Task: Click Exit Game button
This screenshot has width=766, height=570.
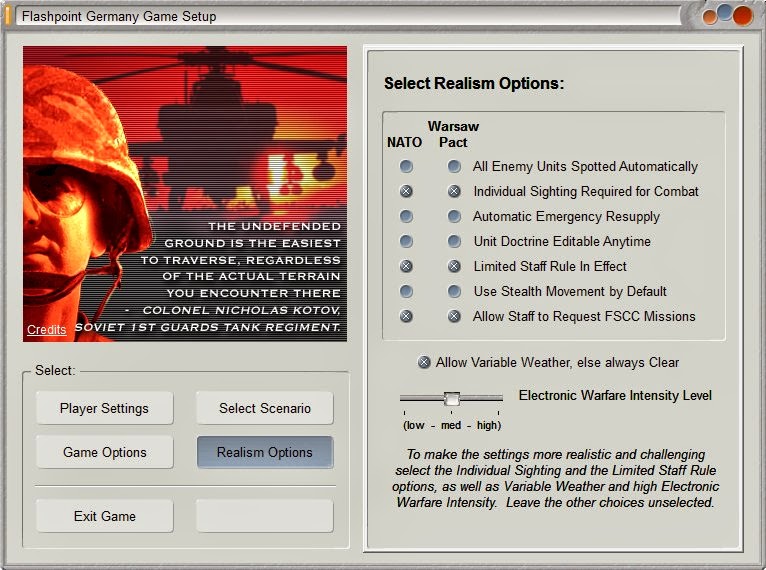Action: (x=104, y=516)
